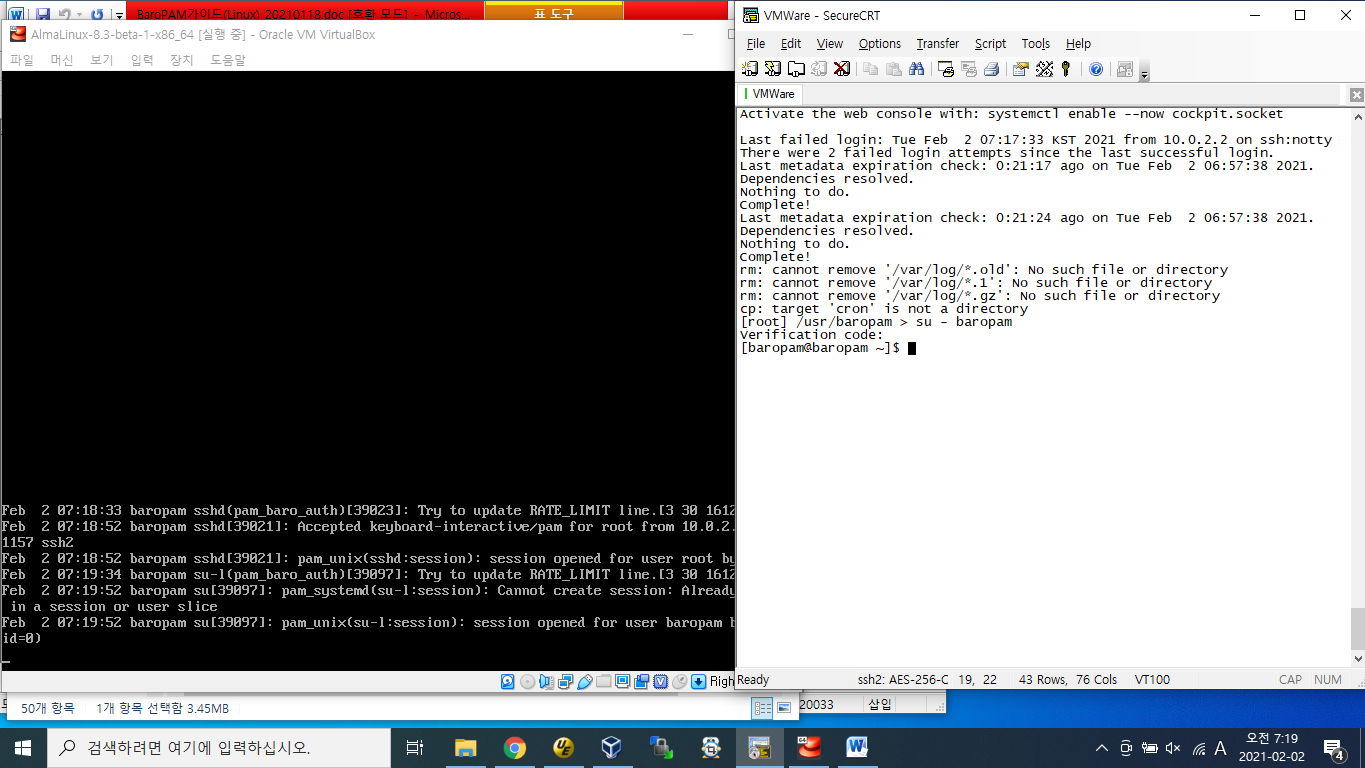Click the grayed Reconnect toolbar icon

(819, 69)
